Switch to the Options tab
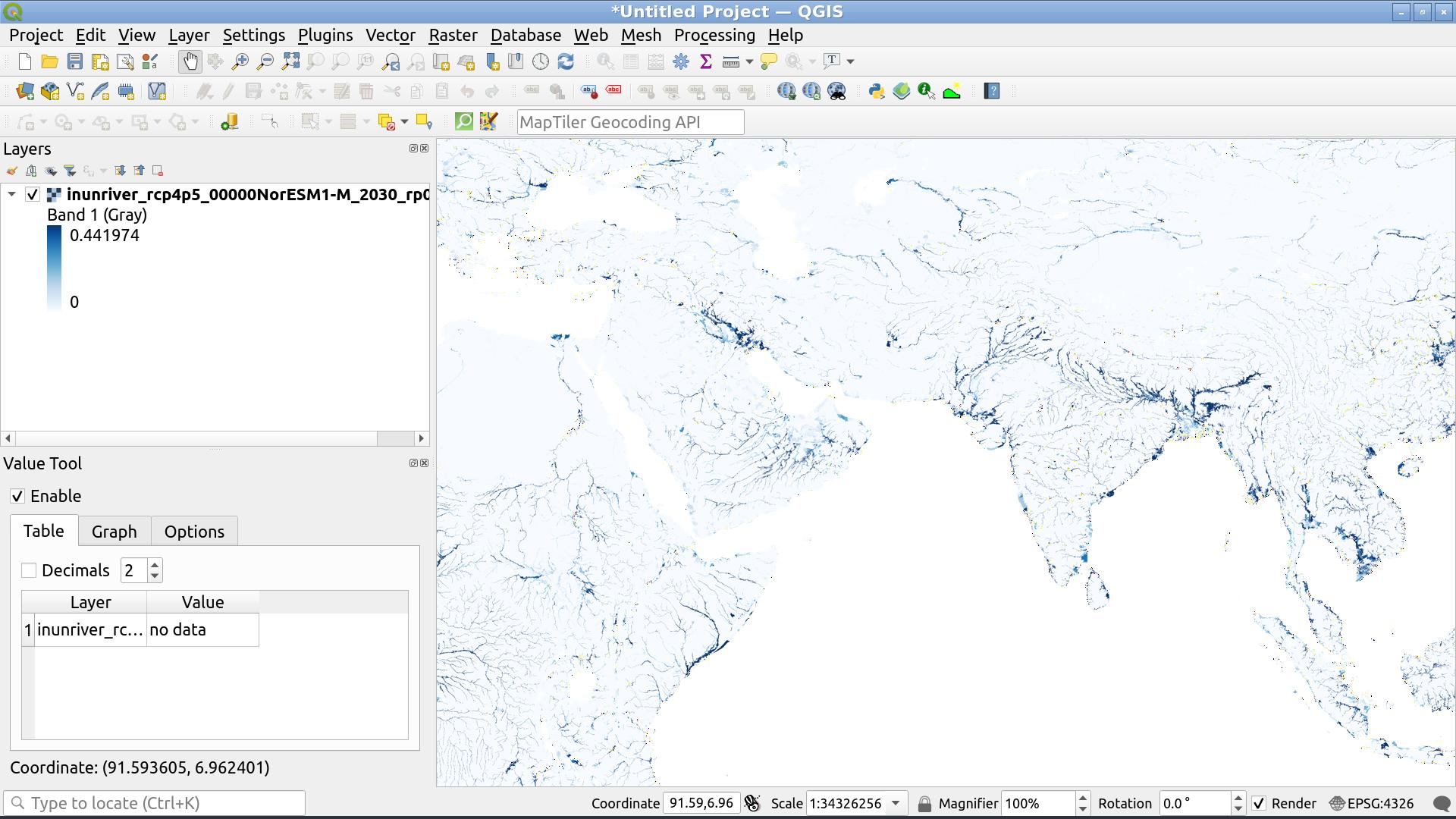 194,532
